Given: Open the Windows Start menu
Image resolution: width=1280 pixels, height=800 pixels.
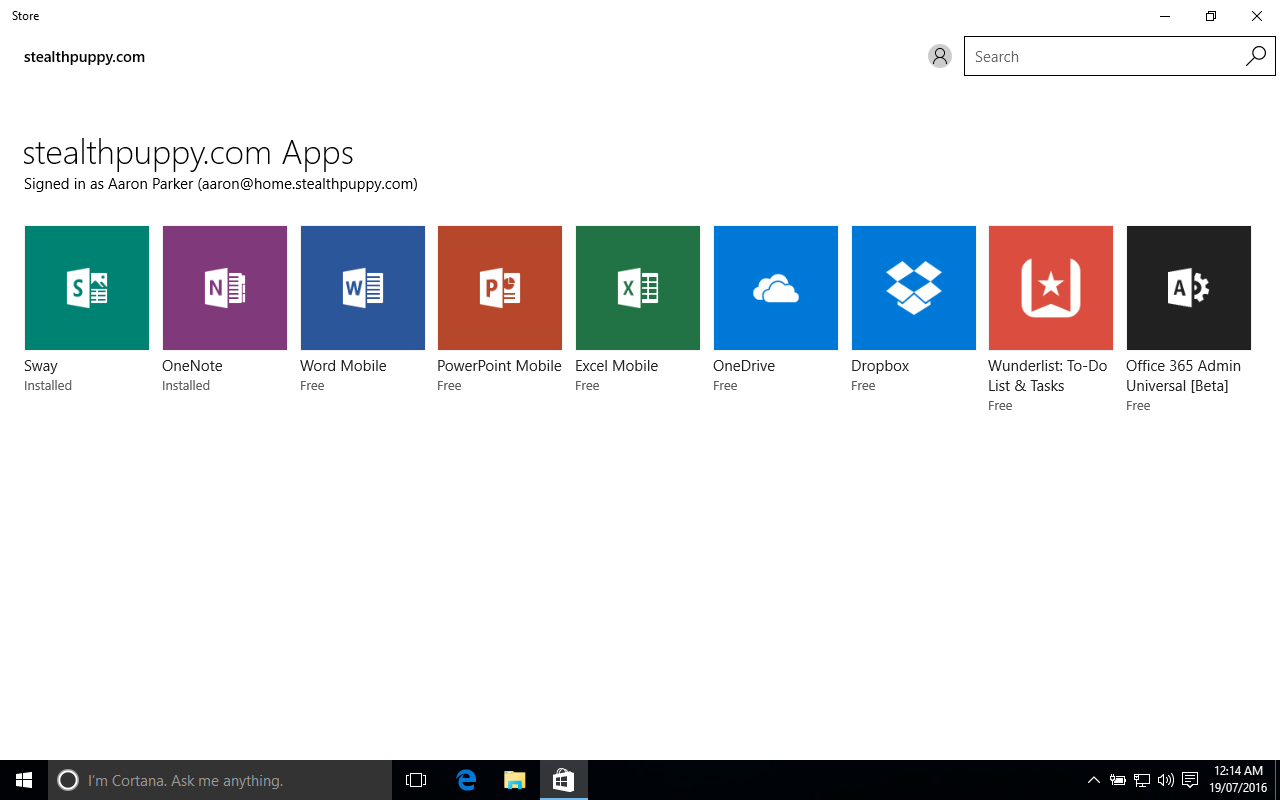Looking at the screenshot, I should pos(24,780).
